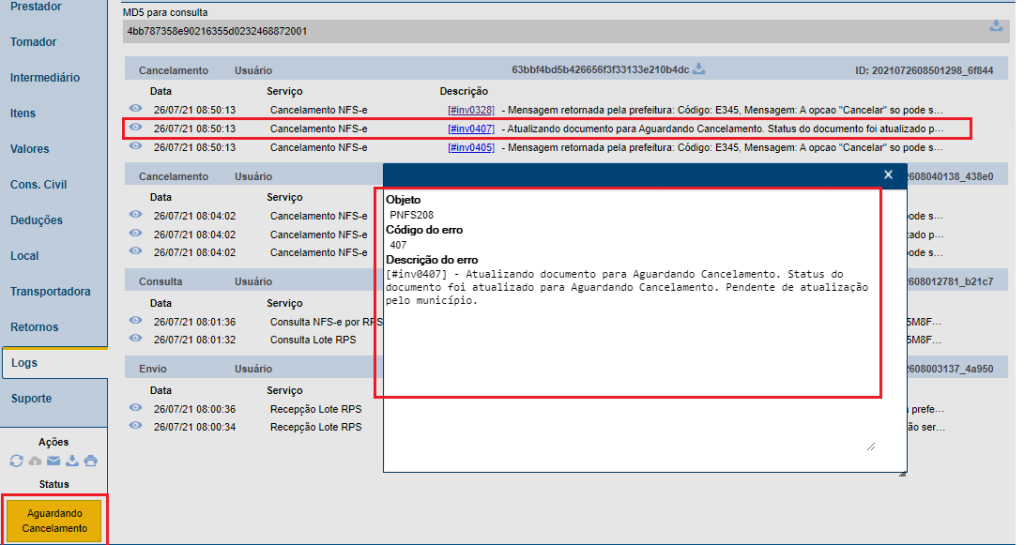1024x545 pixels.
Task: Select the Deduções sidebar tab
Action: [x=36, y=220]
